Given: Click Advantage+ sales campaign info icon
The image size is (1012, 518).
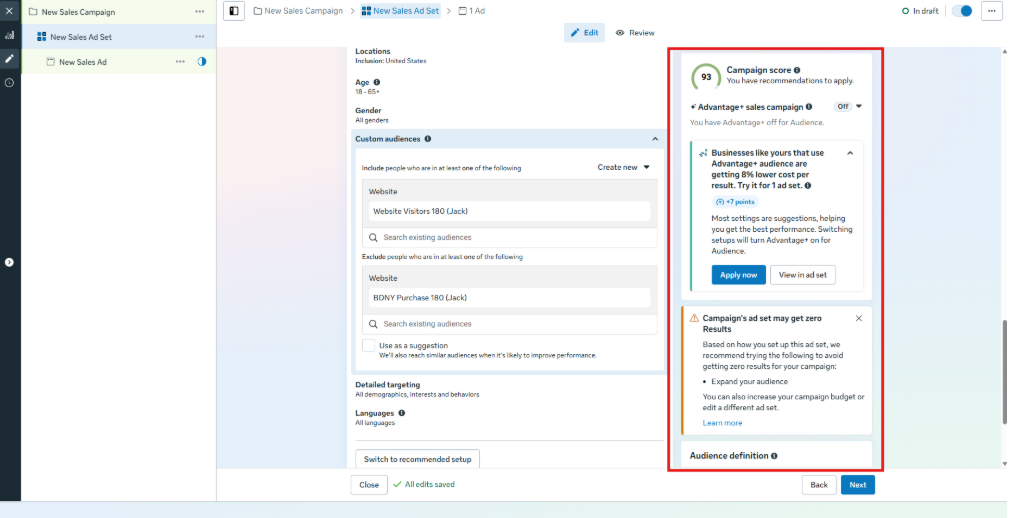Looking at the screenshot, I should tap(809, 107).
